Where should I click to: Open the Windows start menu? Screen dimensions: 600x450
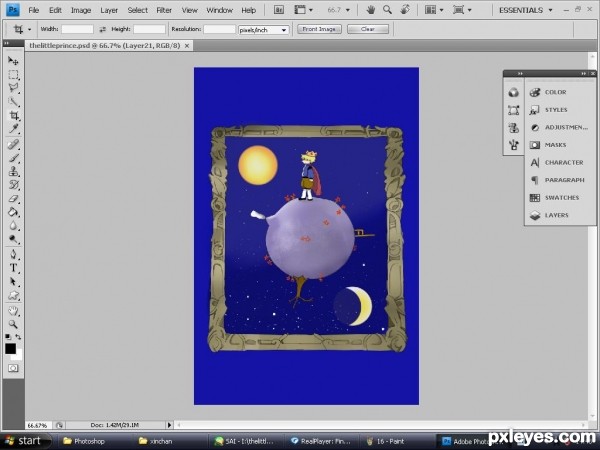click(26, 441)
